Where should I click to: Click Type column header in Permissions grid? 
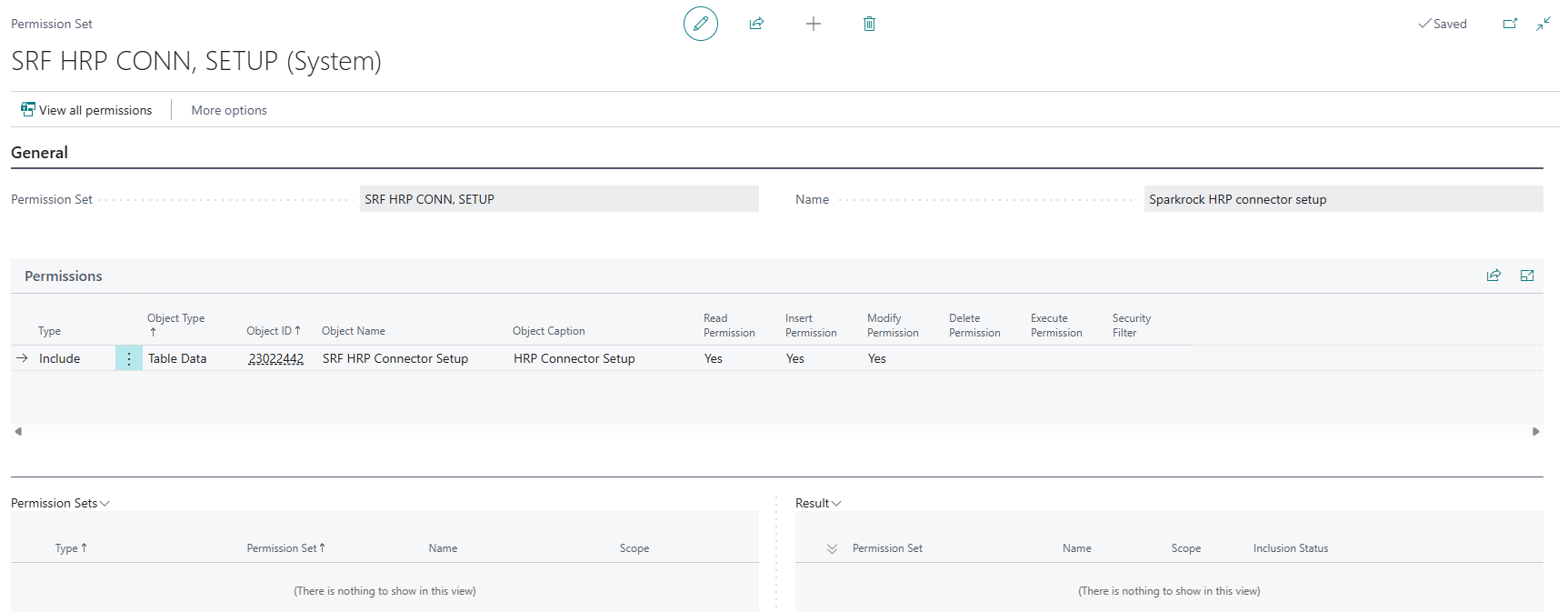point(49,331)
